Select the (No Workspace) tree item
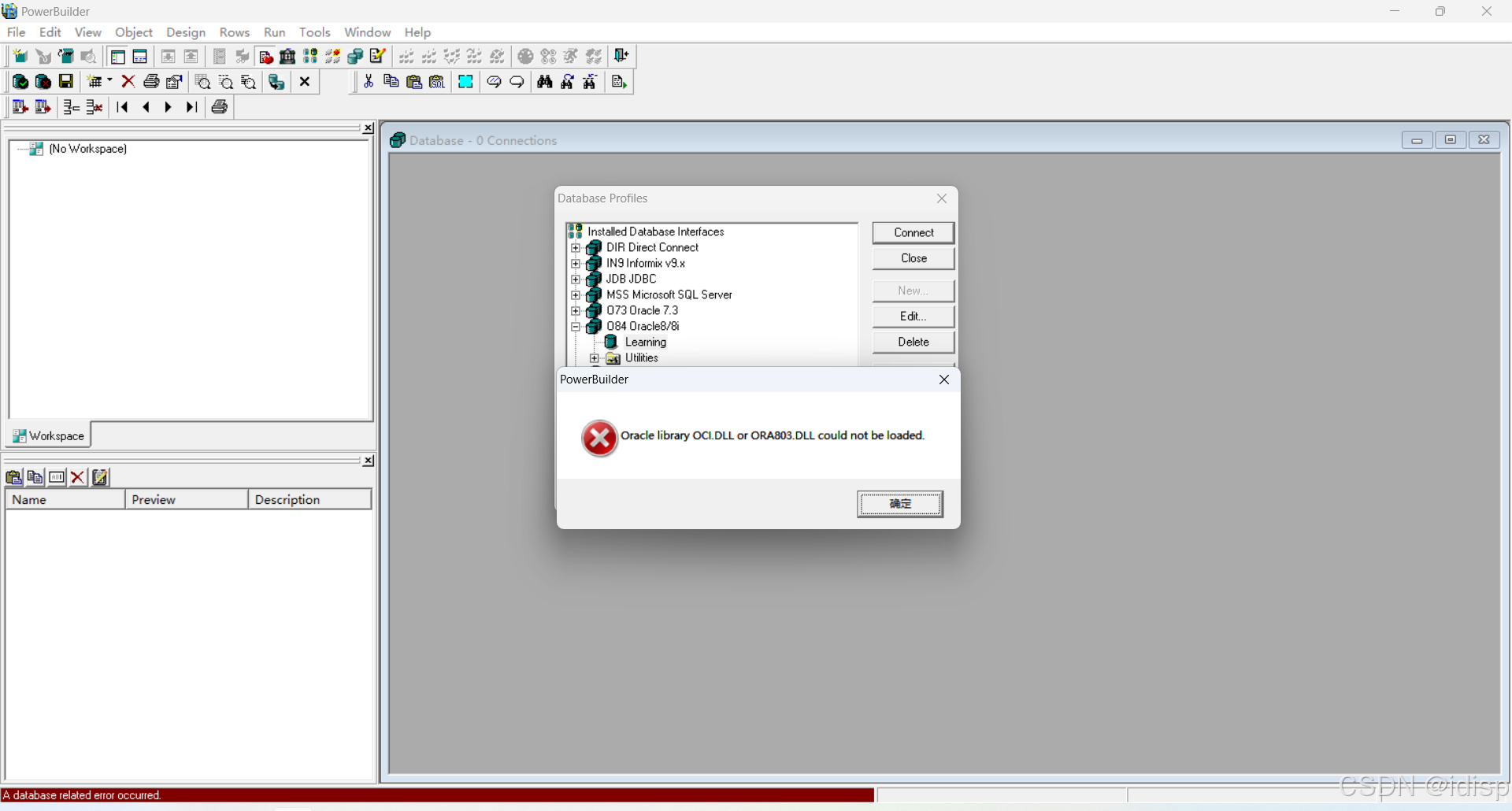This screenshot has height=811, width=1512. (87, 149)
